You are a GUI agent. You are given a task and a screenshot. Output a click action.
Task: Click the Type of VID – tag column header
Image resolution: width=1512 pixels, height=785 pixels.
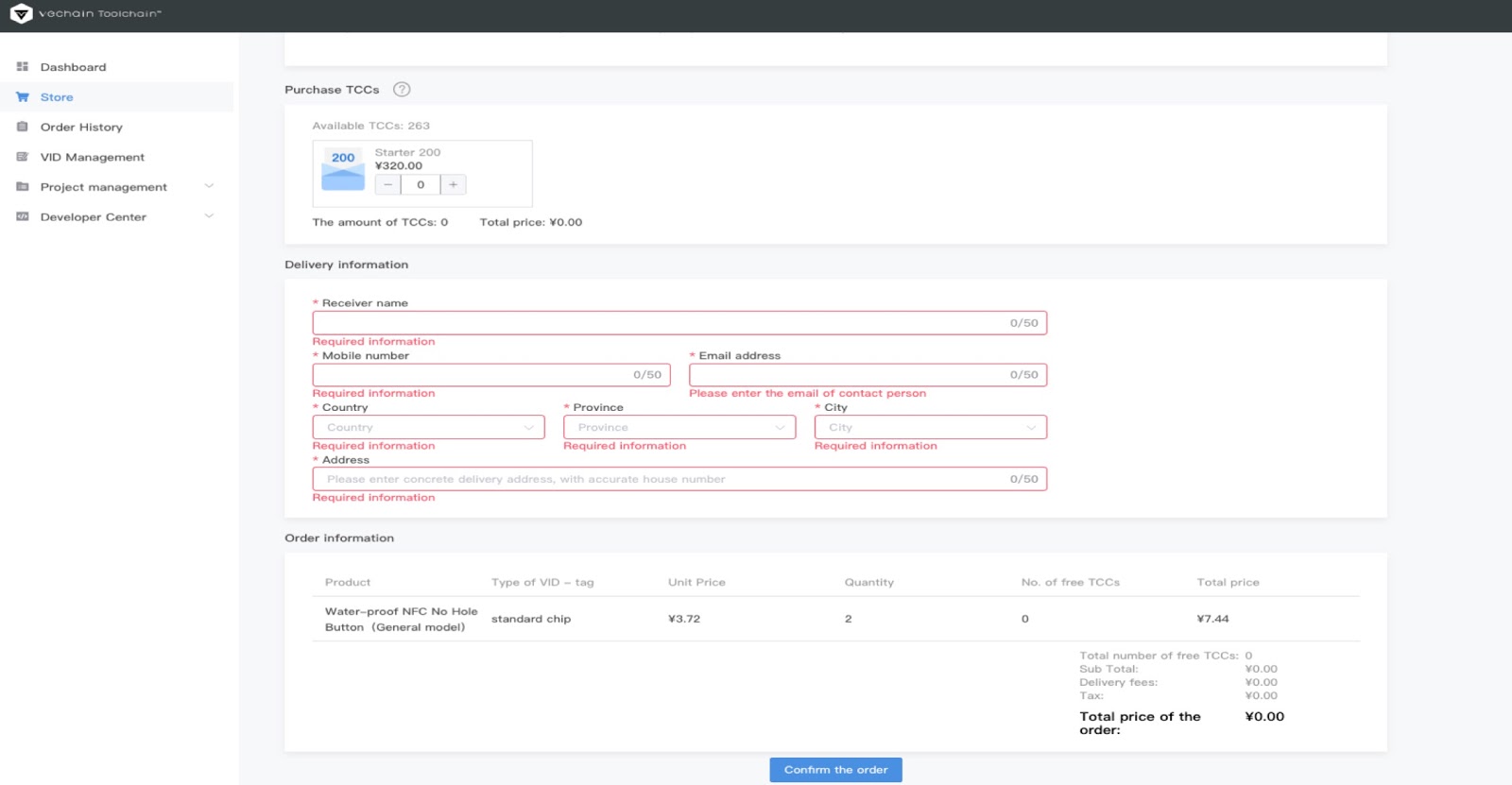click(542, 583)
